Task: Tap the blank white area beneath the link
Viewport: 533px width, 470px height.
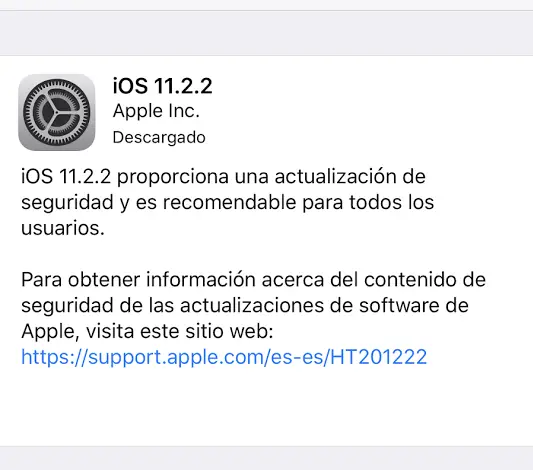Action: click(266, 407)
